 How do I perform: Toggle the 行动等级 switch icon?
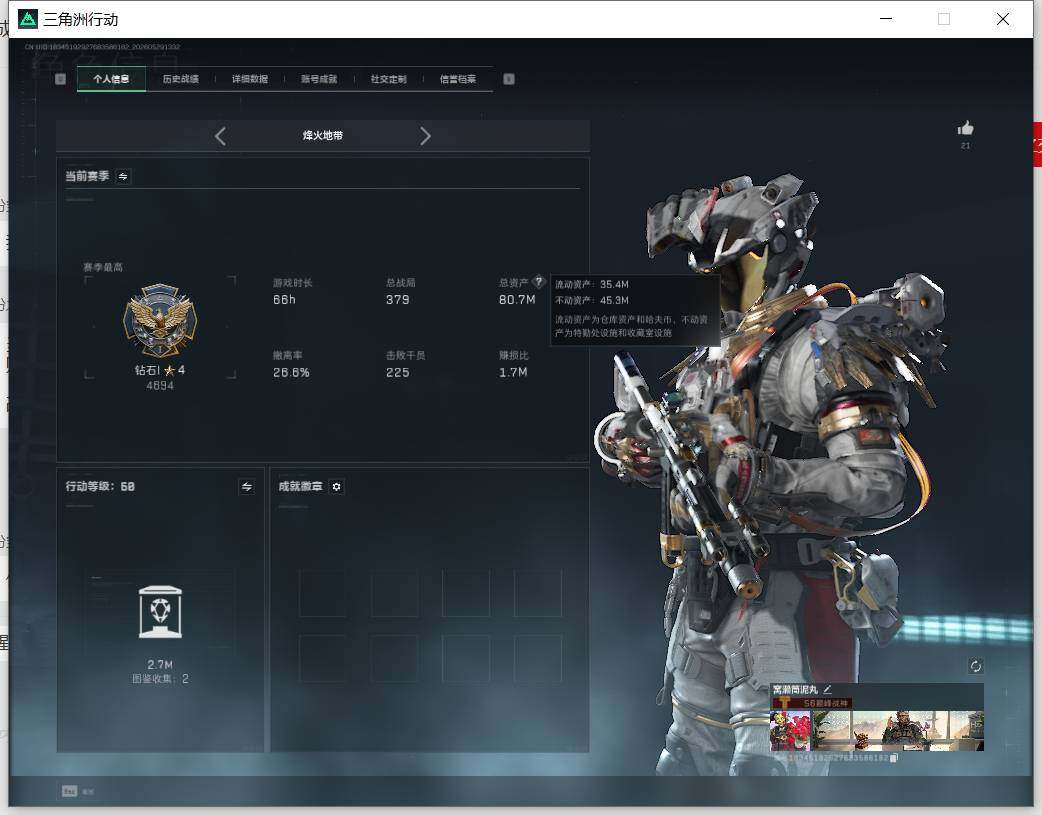coord(247,487)
